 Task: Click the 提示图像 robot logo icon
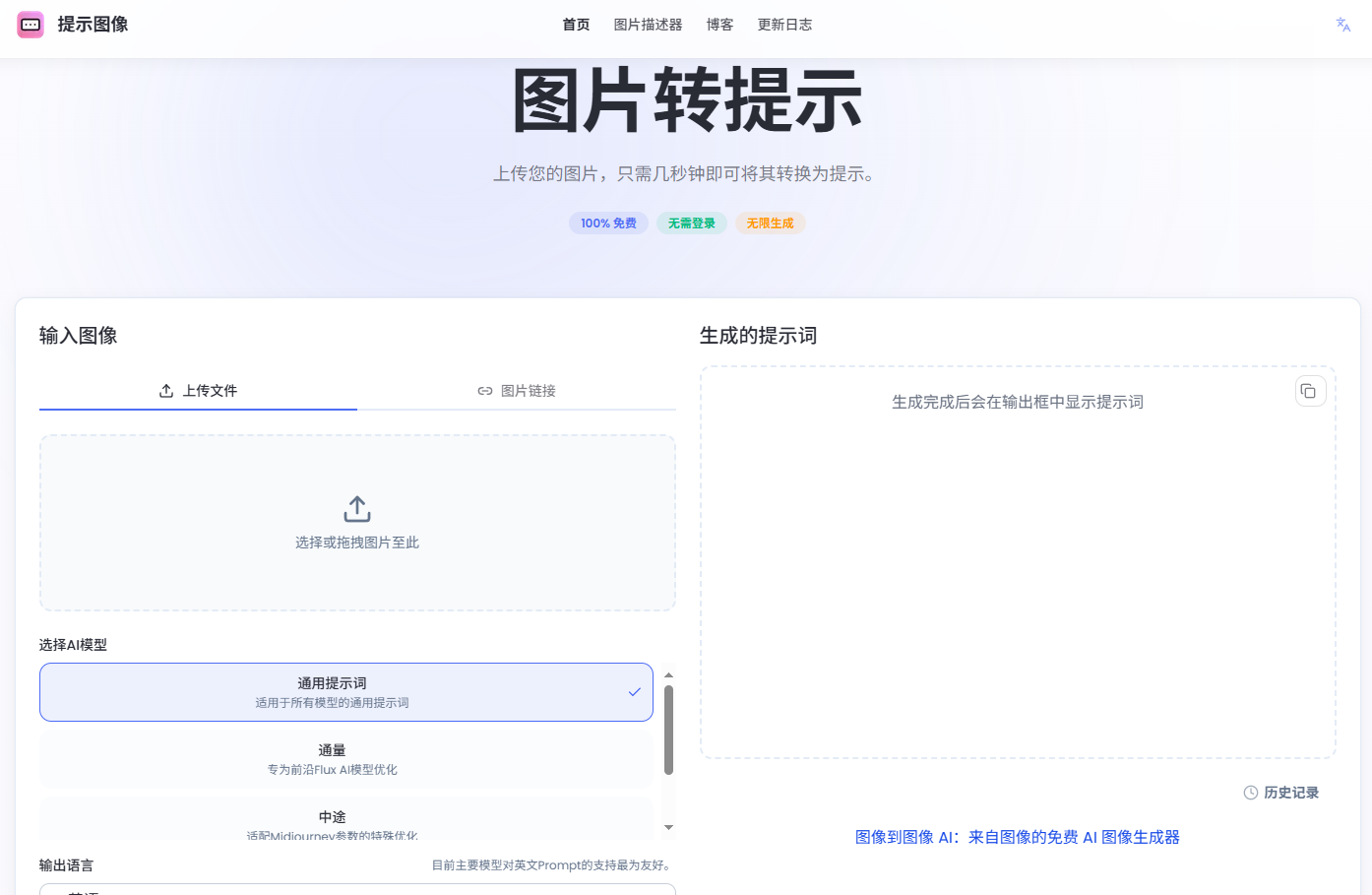[x=31, y=24]
